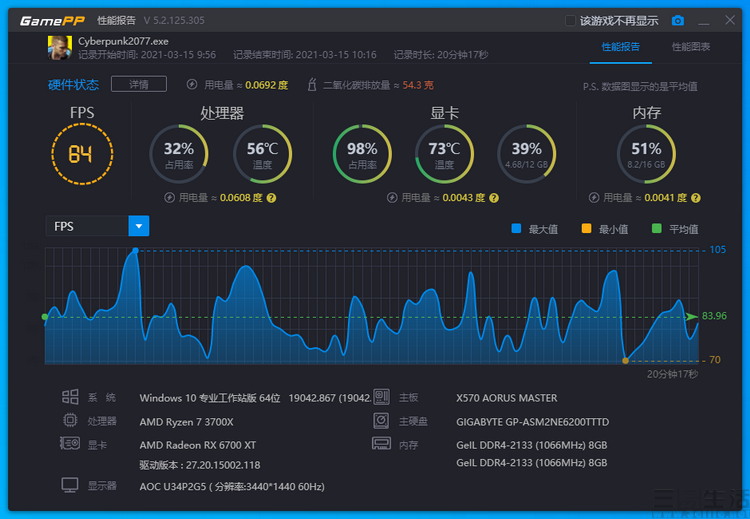Open the 性能图表 tab

click(x=691, y=47)
